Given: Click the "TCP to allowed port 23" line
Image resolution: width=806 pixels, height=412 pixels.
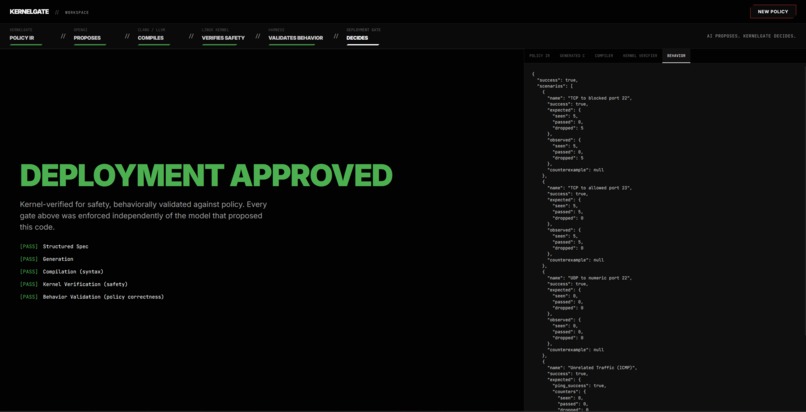Looking at the screenshot, I should [590, 188].
